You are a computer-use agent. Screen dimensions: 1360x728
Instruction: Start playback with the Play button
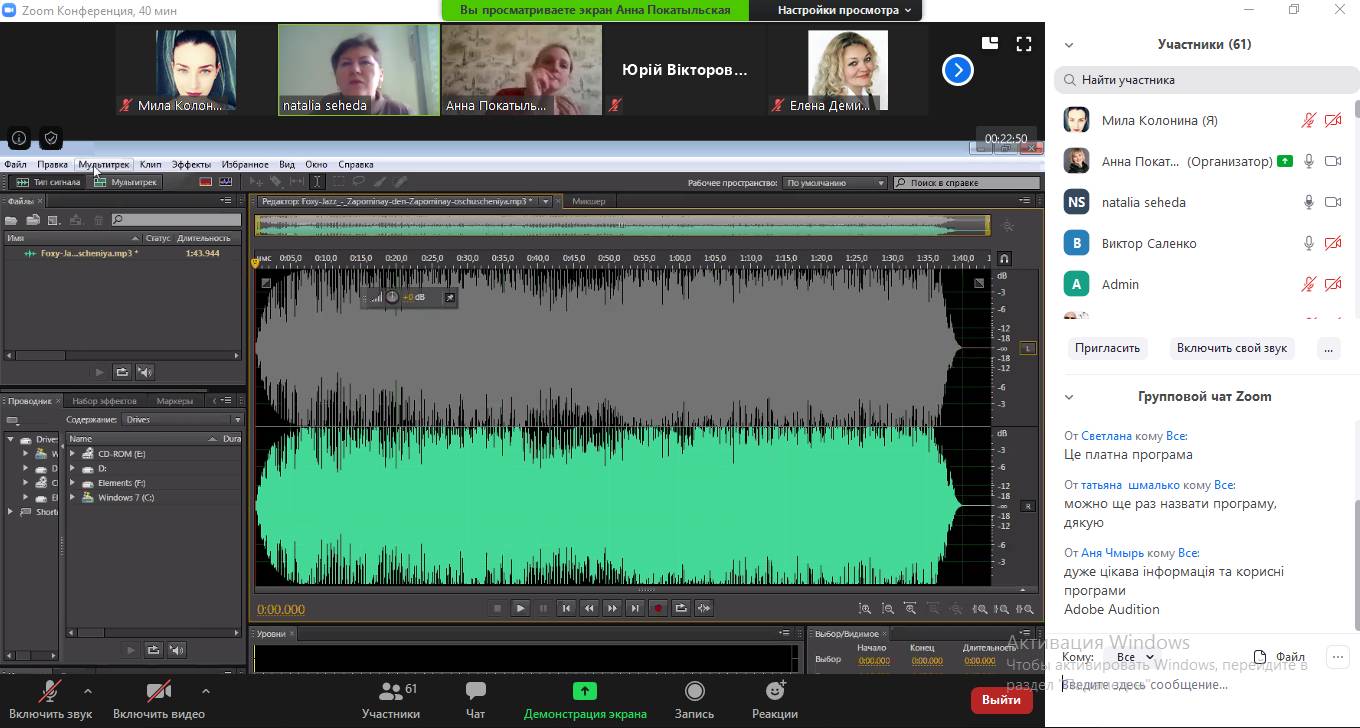(520, 608)
